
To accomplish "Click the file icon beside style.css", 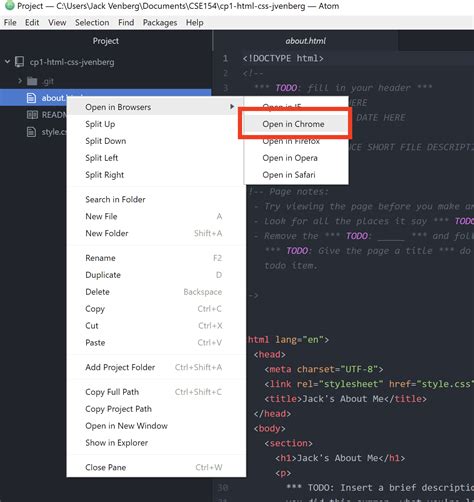I will (x=31, y=132).
